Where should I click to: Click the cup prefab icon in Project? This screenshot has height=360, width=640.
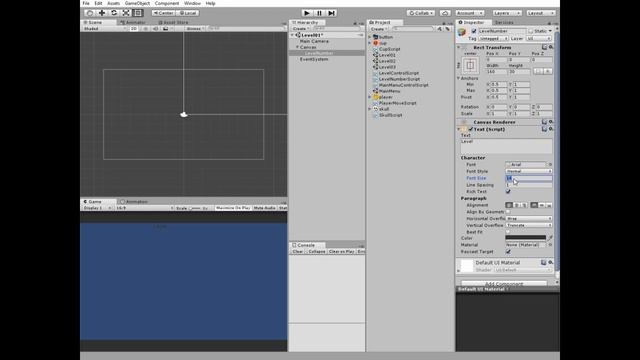(376, 43)
